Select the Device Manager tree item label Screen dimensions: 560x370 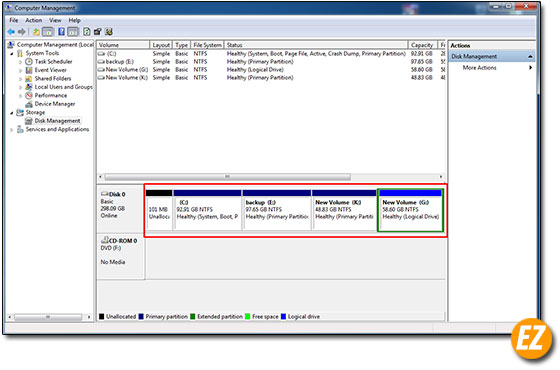pos(55,104)
